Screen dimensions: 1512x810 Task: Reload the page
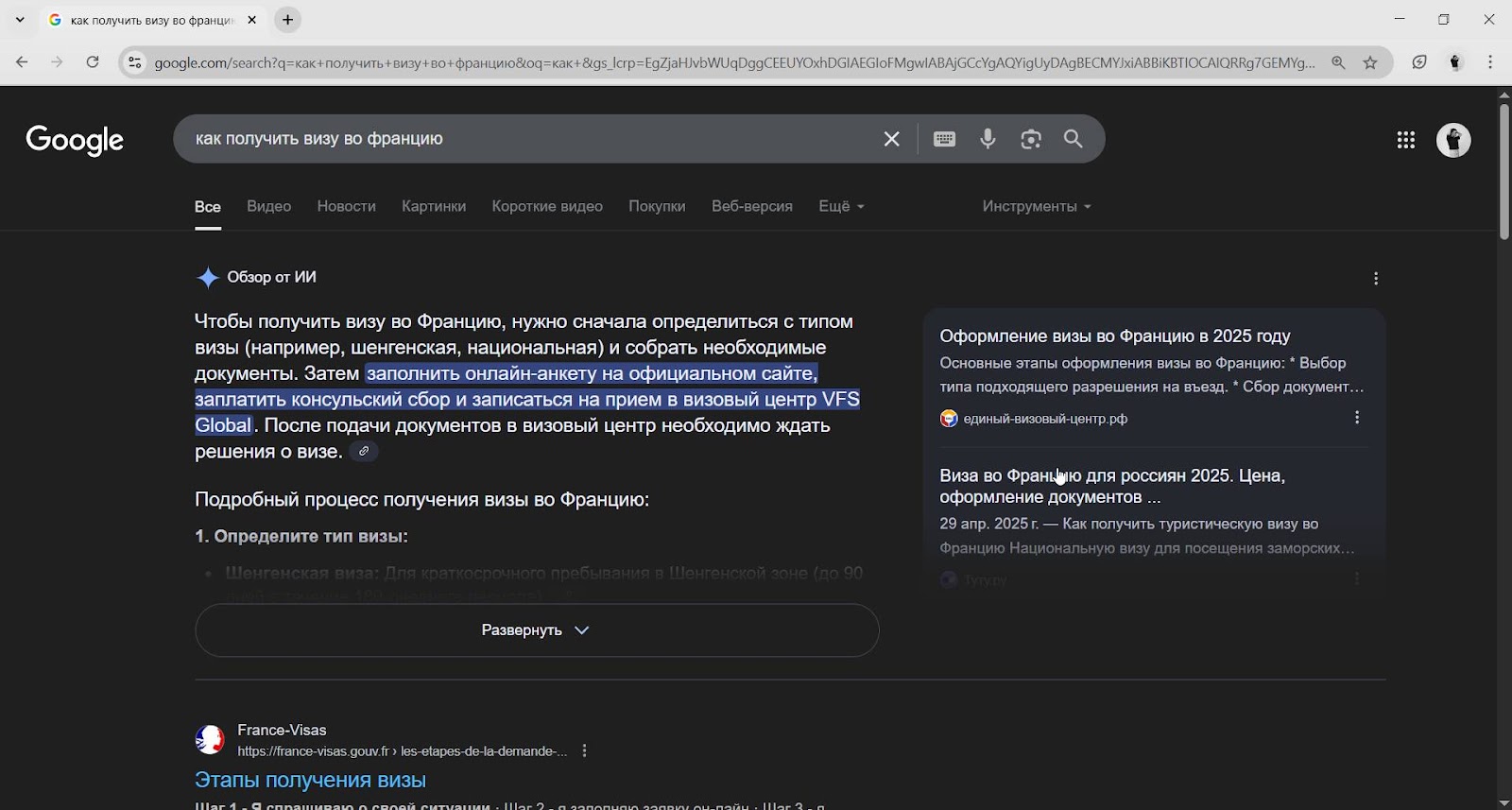point(93,62)
